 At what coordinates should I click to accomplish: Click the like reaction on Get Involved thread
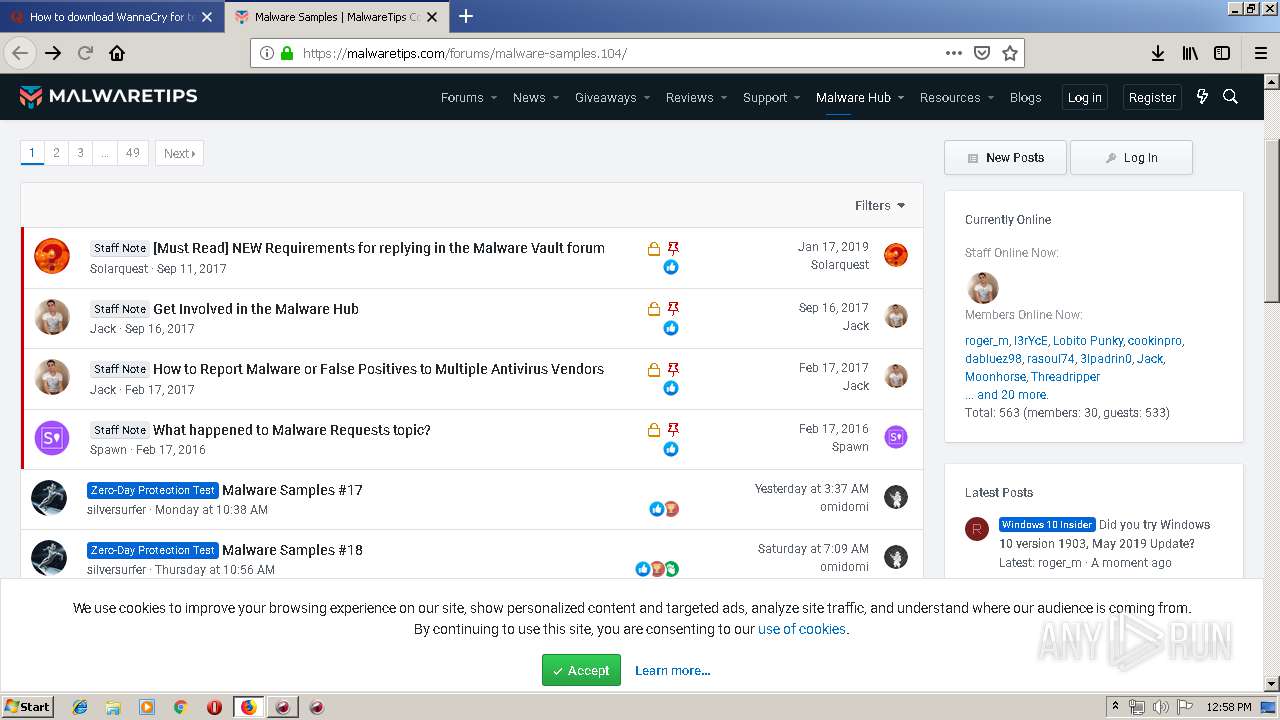[671, 328]
